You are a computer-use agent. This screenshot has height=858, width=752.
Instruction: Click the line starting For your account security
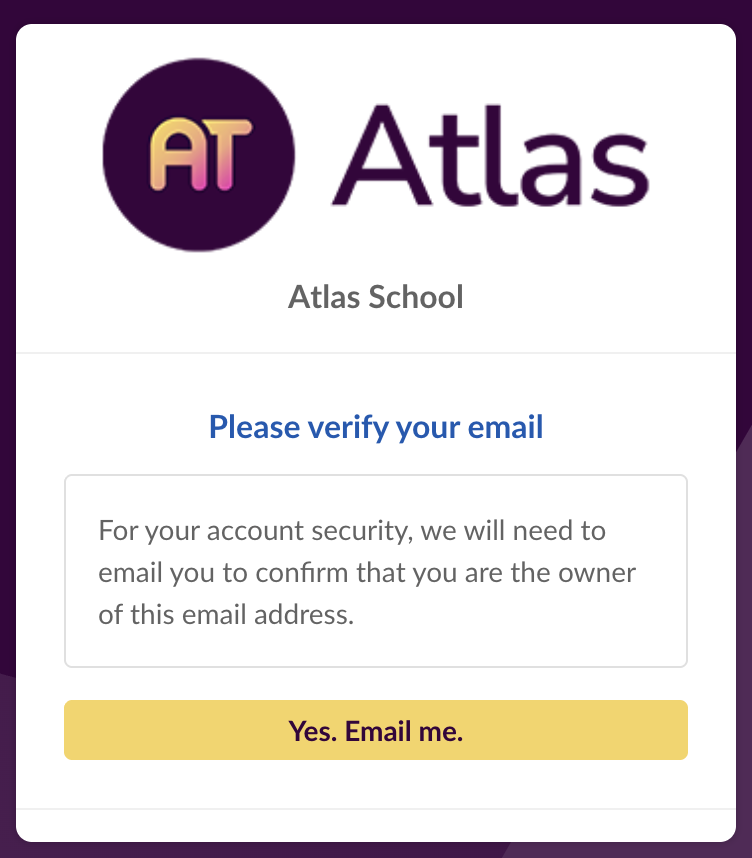pos(352,530)
